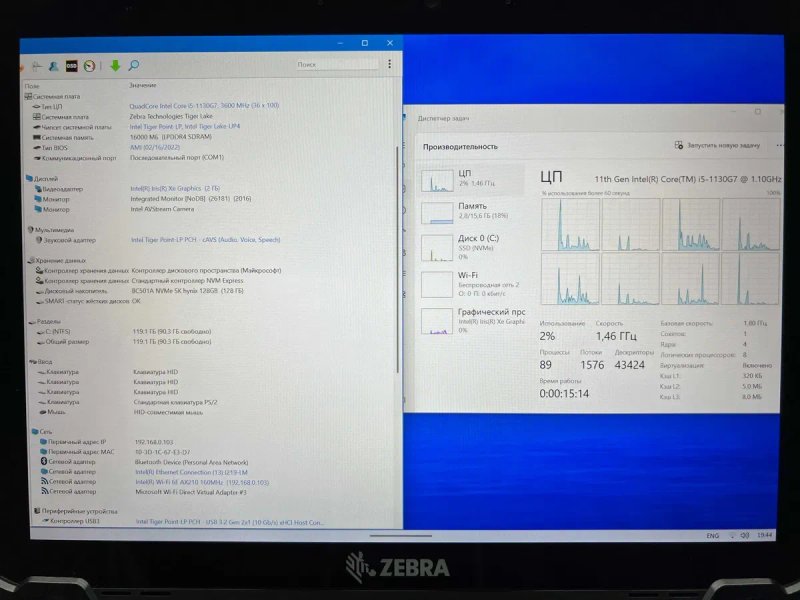Select Память in Task Manager performance list
Viewport: 800px width, 600px height.
(x=471, y=212)
